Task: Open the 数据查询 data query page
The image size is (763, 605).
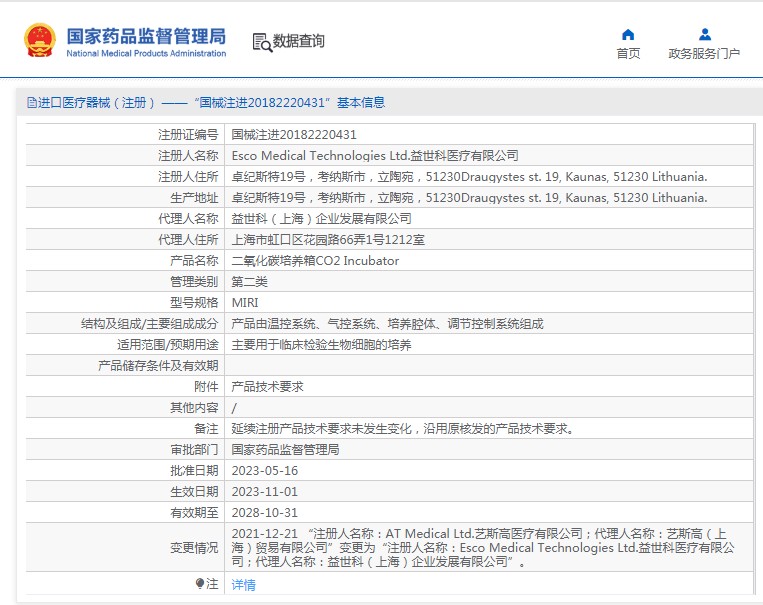Action: click(x=299, y=42)
